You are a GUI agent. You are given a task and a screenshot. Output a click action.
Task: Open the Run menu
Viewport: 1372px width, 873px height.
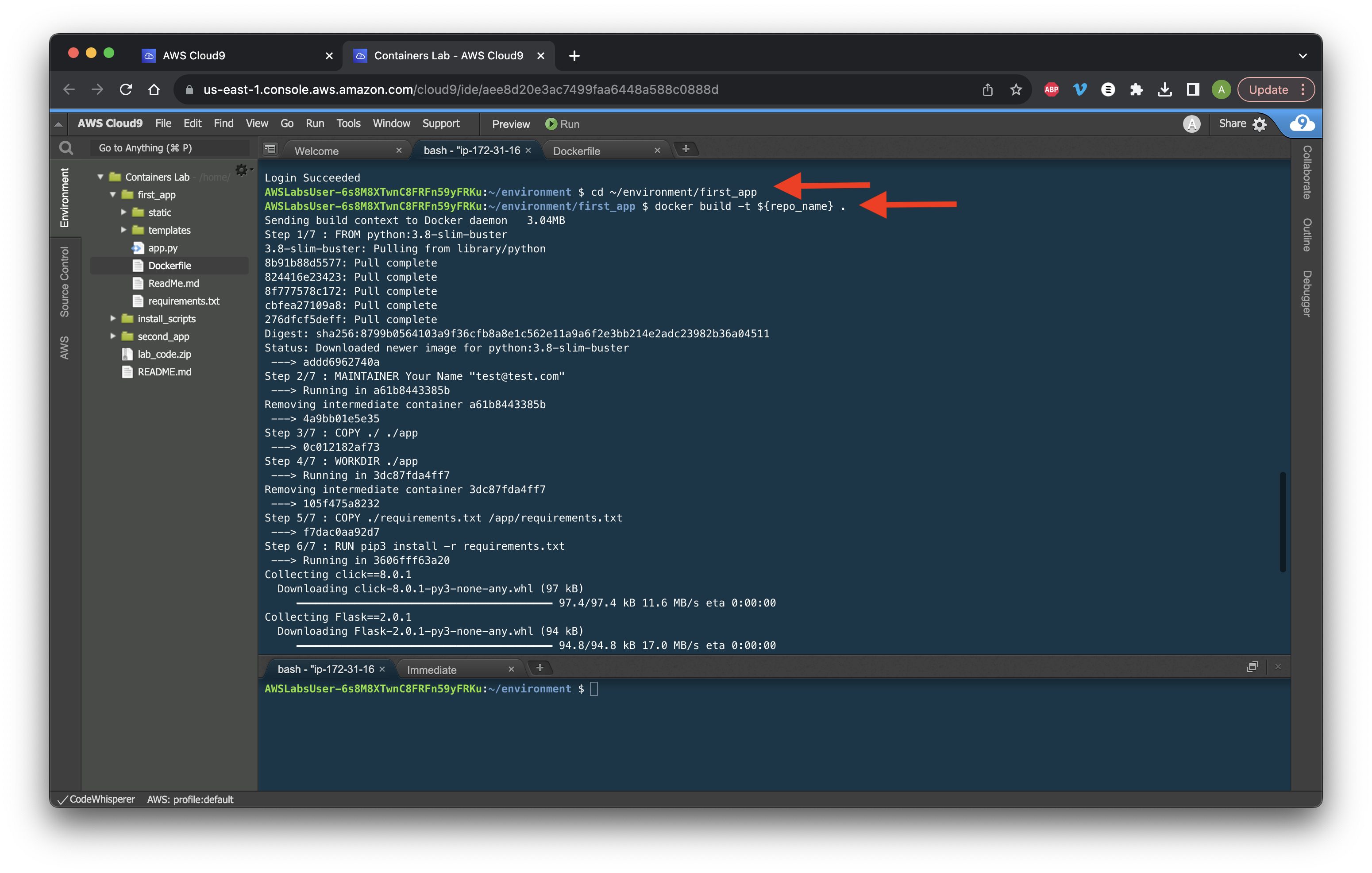point(315,123)
